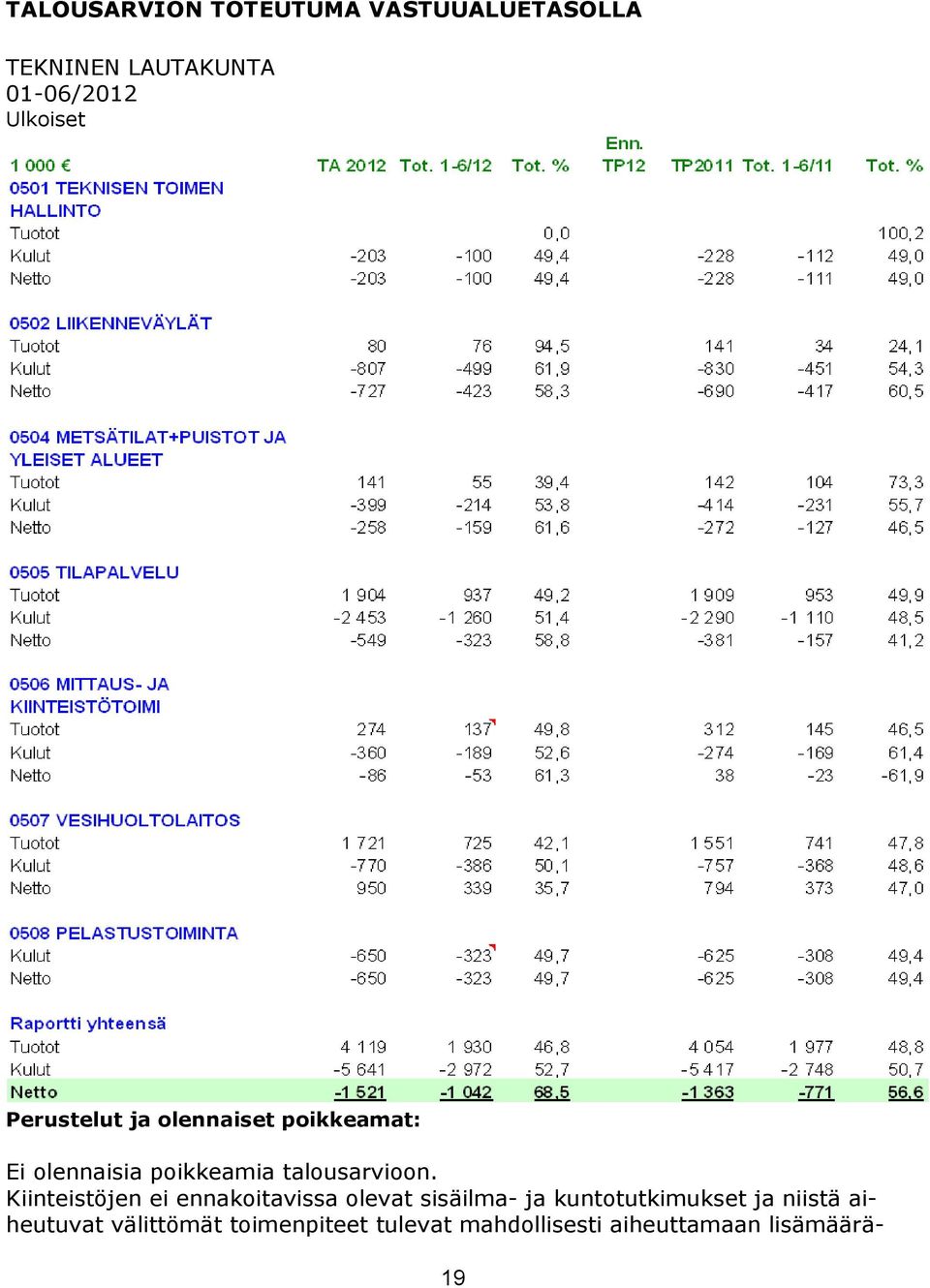Select the underlined 68,5 total percentage
The image size is (930, 1288).
(552, 1092)
